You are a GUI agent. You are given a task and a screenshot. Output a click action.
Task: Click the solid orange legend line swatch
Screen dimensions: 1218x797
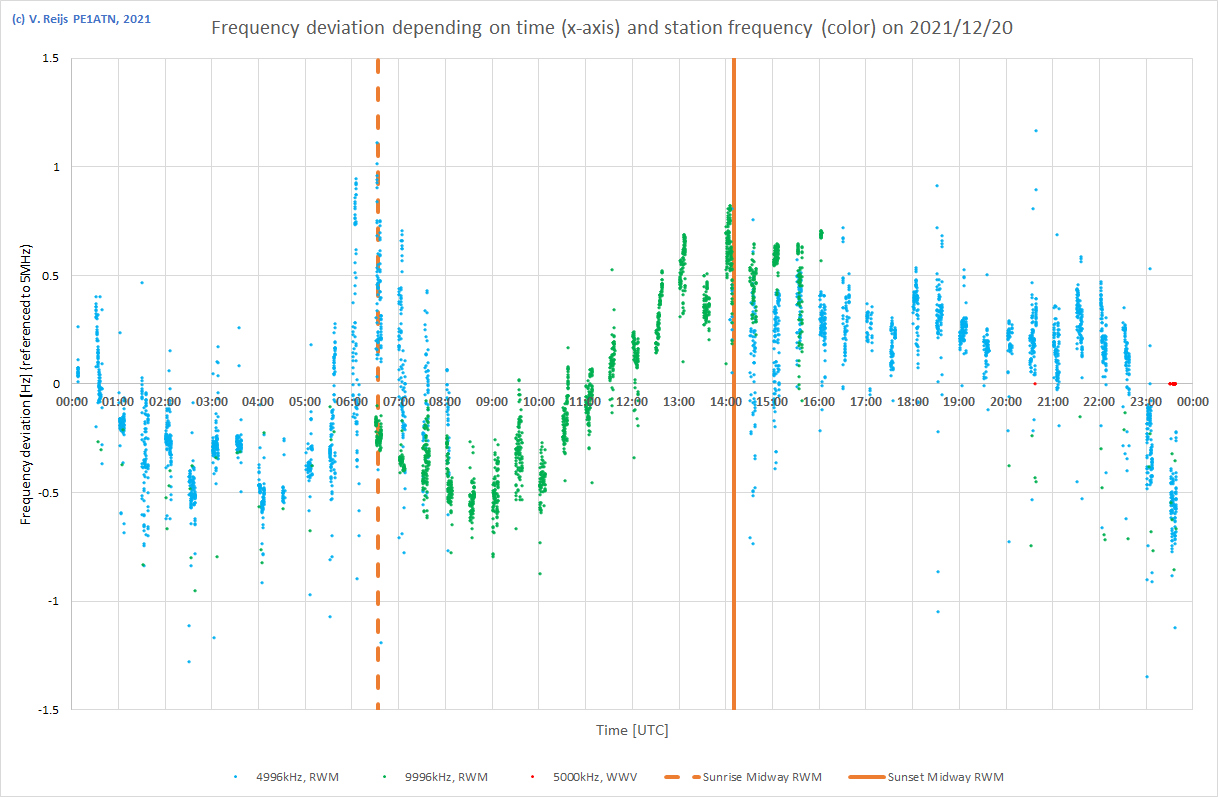pos(865,777)
